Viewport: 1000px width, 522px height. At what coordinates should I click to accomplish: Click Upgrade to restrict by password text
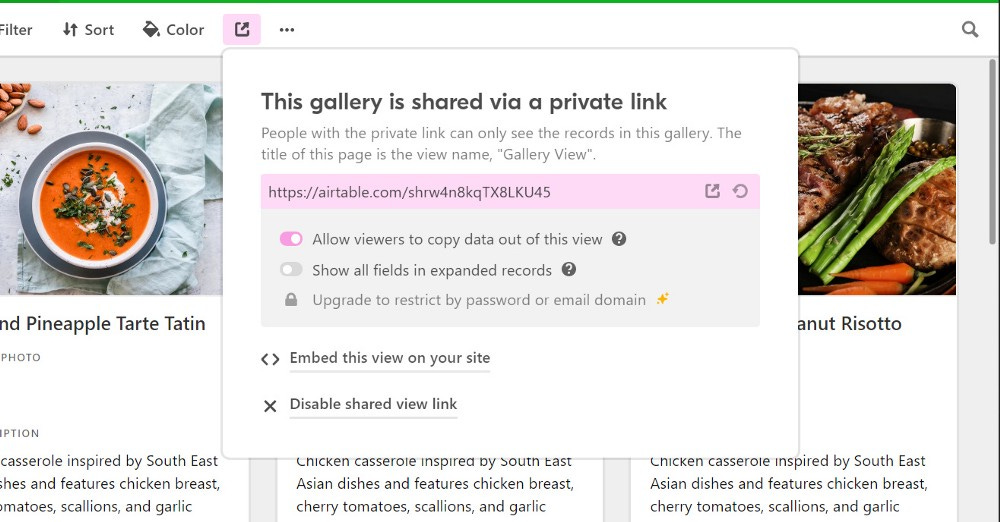[x=479, y=300]
